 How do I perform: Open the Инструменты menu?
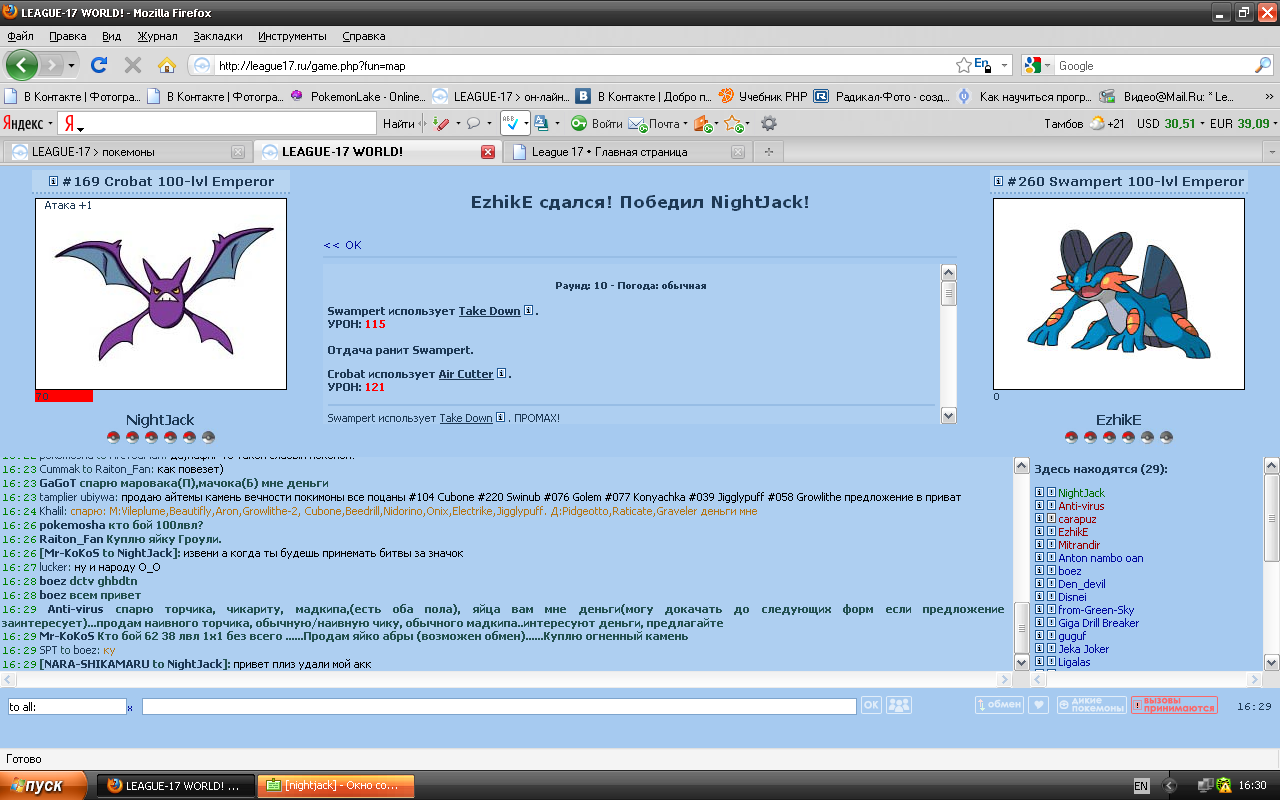(x=292, y=36)
